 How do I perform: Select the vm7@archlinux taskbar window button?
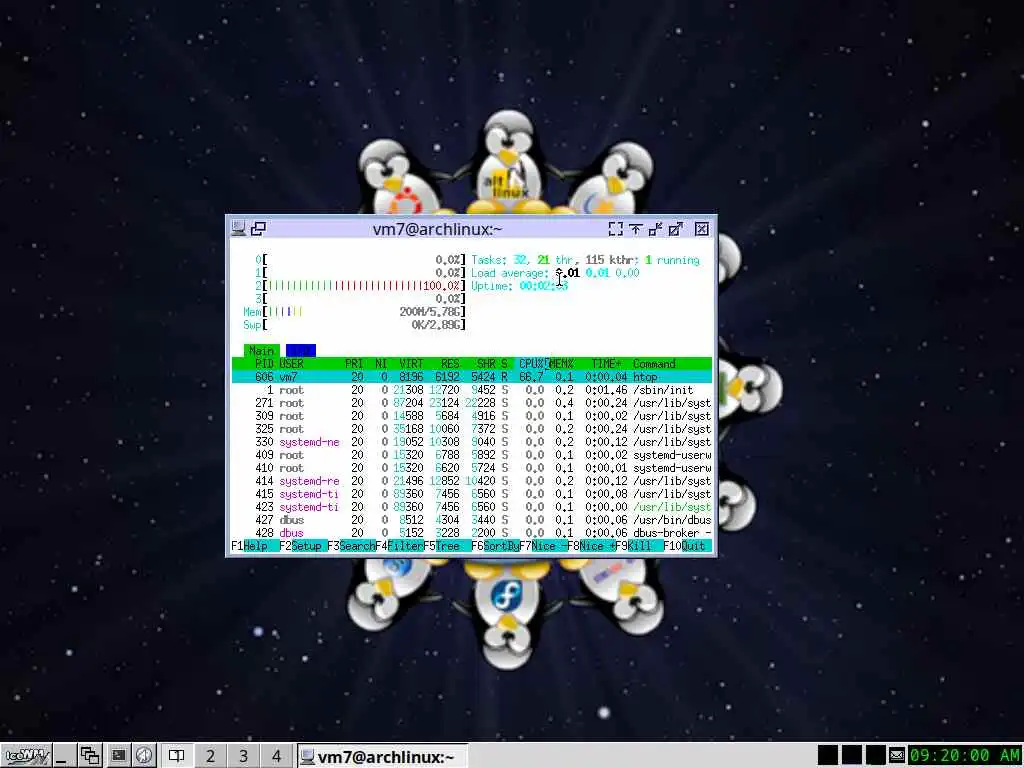point(383,756)
